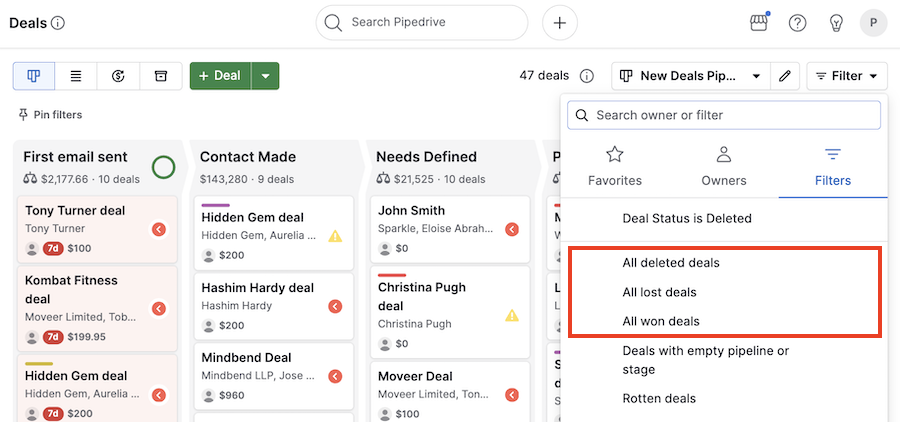Open the forecast view icon
Image resolution: width=900 pixels, height=422 pixels.
[118, 76]
